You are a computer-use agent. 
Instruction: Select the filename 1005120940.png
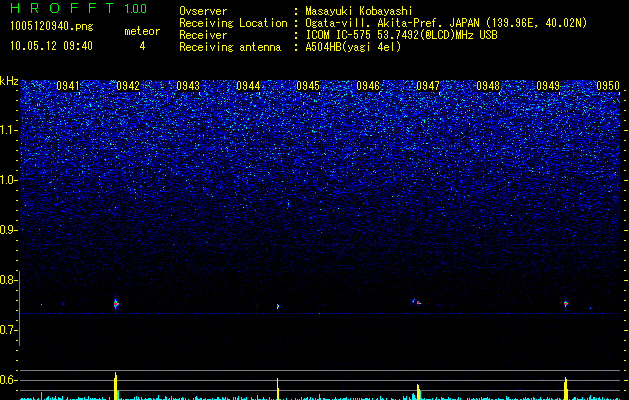[x=52, y=27]
